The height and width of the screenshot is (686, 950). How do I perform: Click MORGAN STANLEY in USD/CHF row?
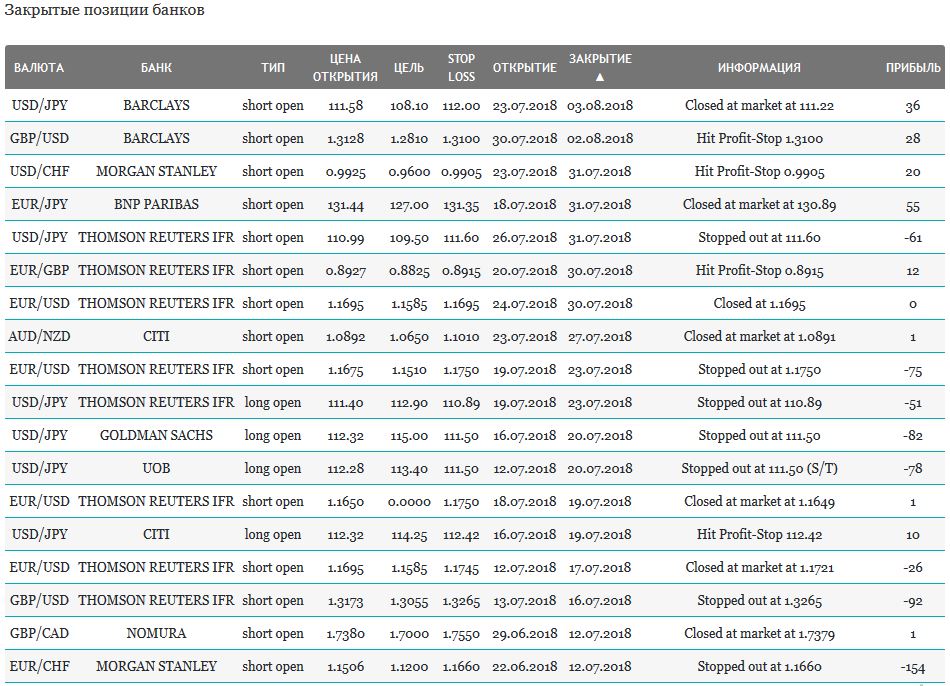click(x=156, y=172)
